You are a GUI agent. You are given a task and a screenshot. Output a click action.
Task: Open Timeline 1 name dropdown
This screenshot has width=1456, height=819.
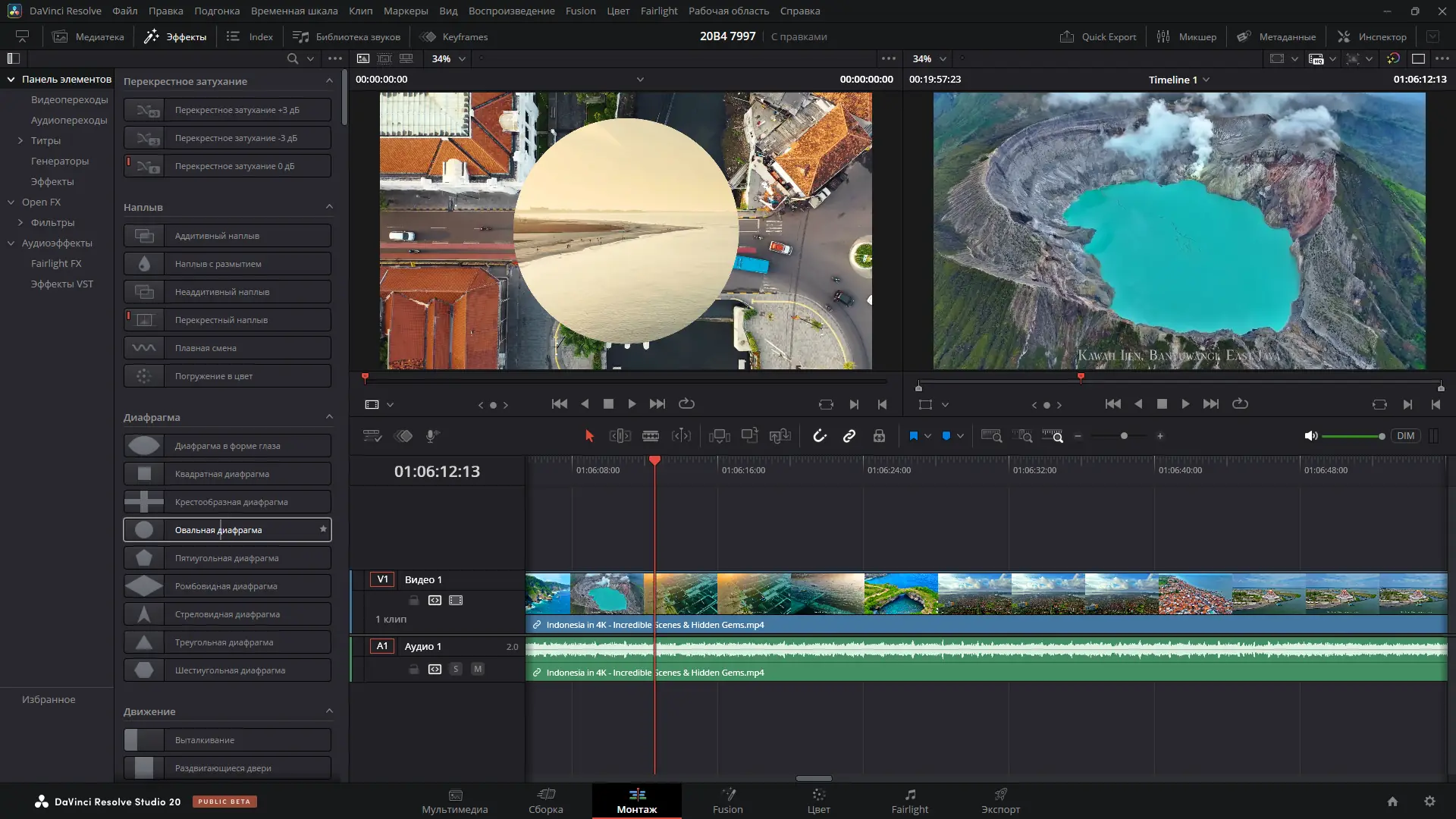(x=1207, y=80)
